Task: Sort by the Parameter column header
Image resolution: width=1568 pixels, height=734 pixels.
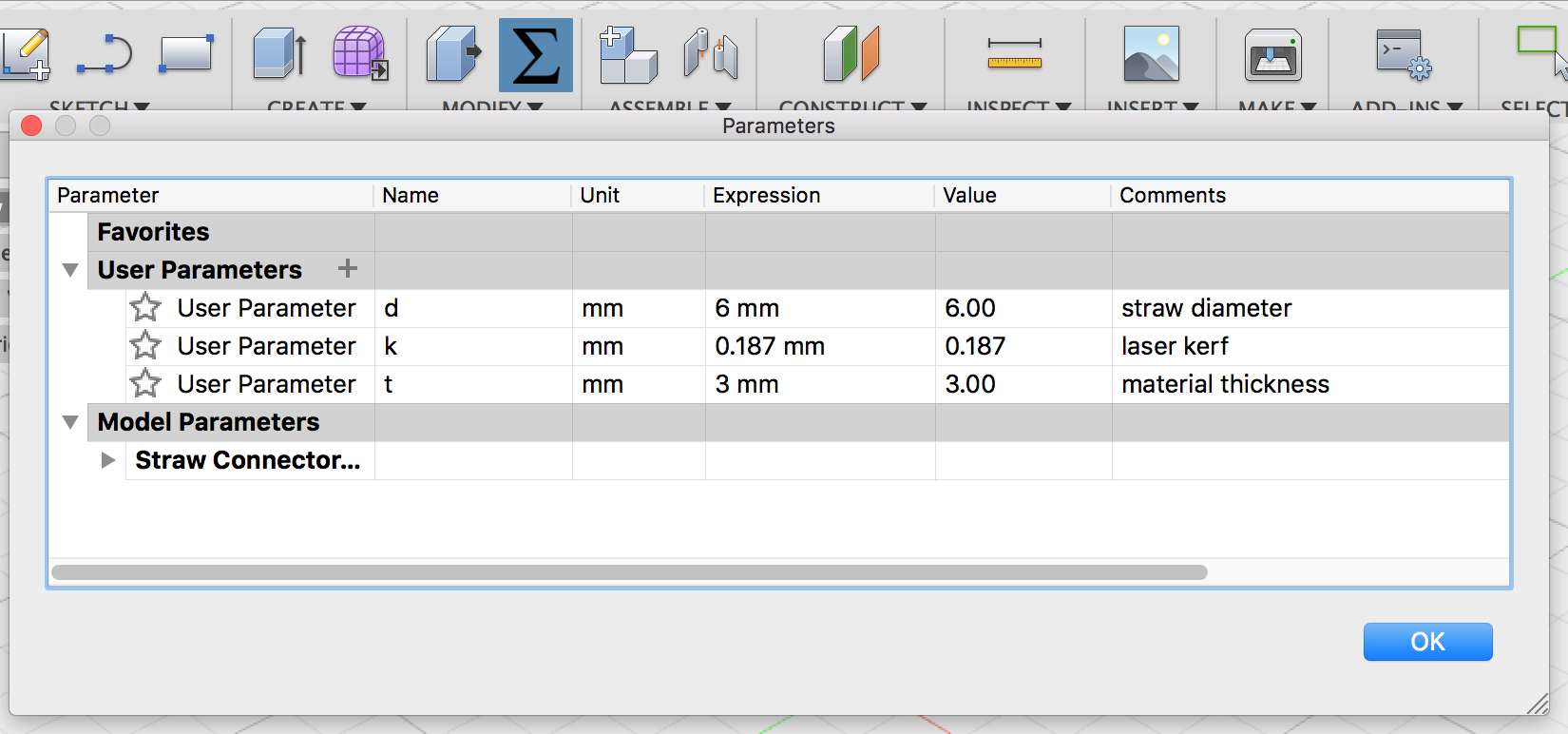Action: point(211,195)
